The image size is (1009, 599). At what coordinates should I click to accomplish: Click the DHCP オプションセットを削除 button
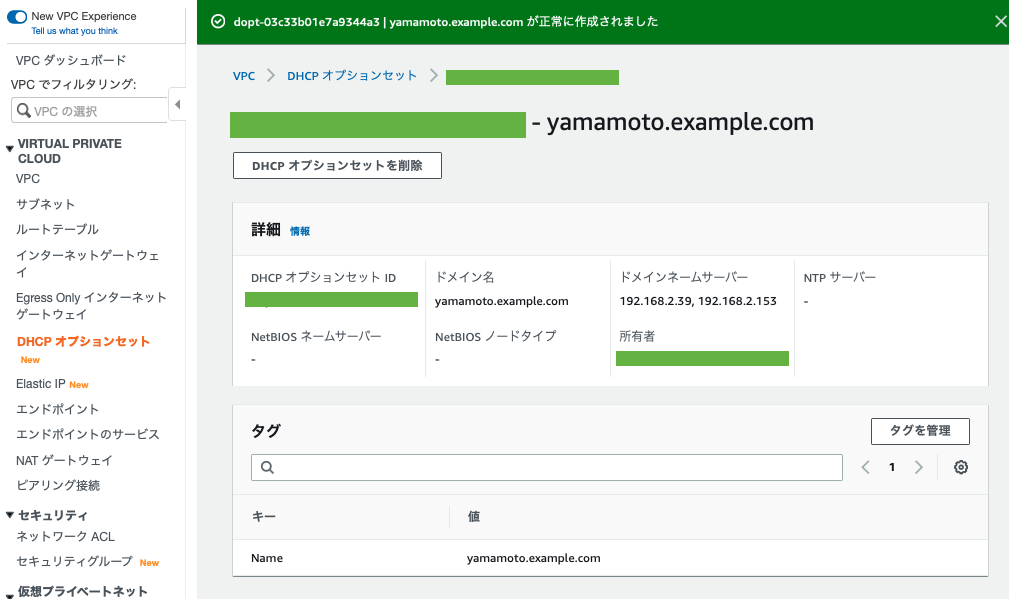click(x=337, y=166)
